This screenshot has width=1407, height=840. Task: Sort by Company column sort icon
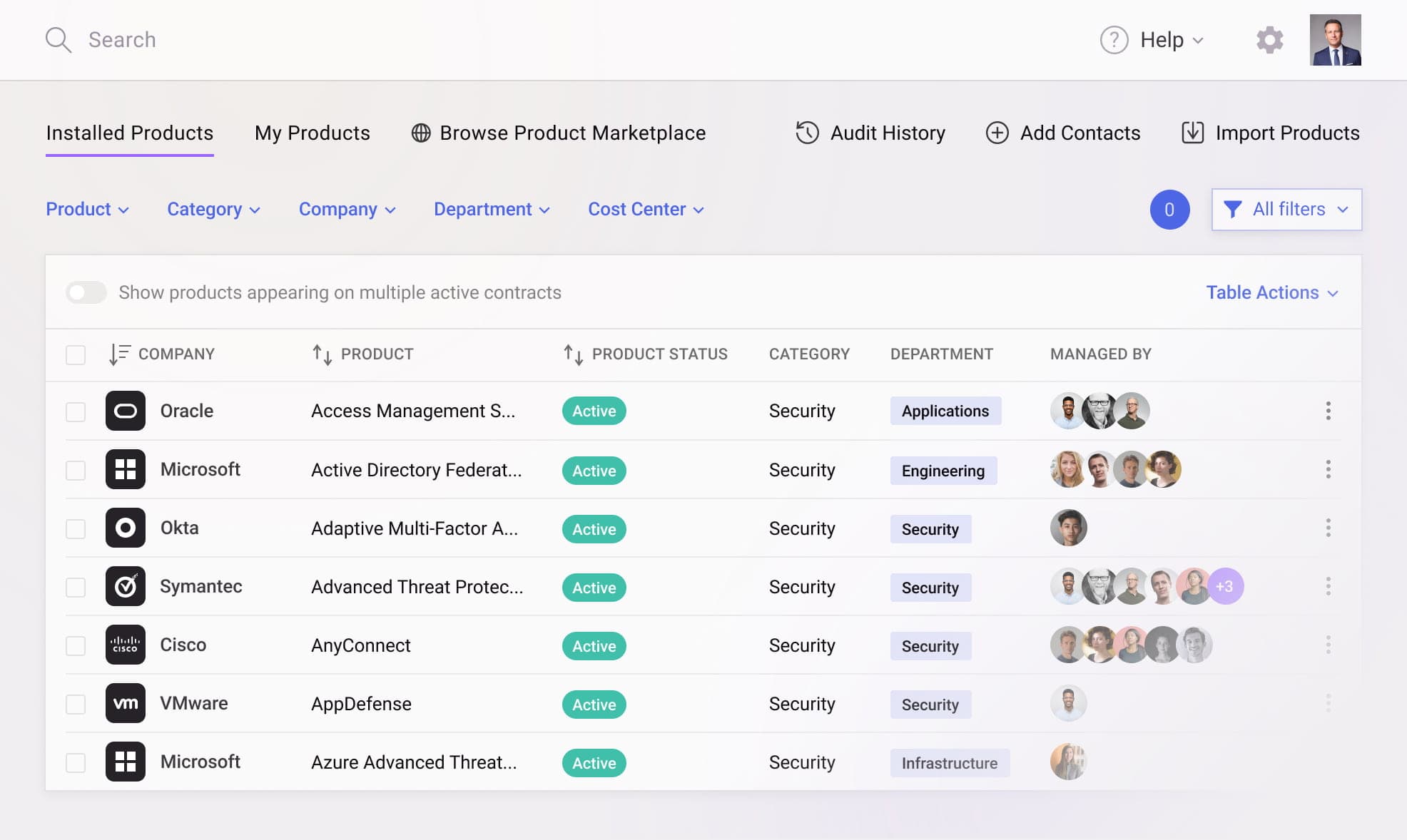pos(119,354)
